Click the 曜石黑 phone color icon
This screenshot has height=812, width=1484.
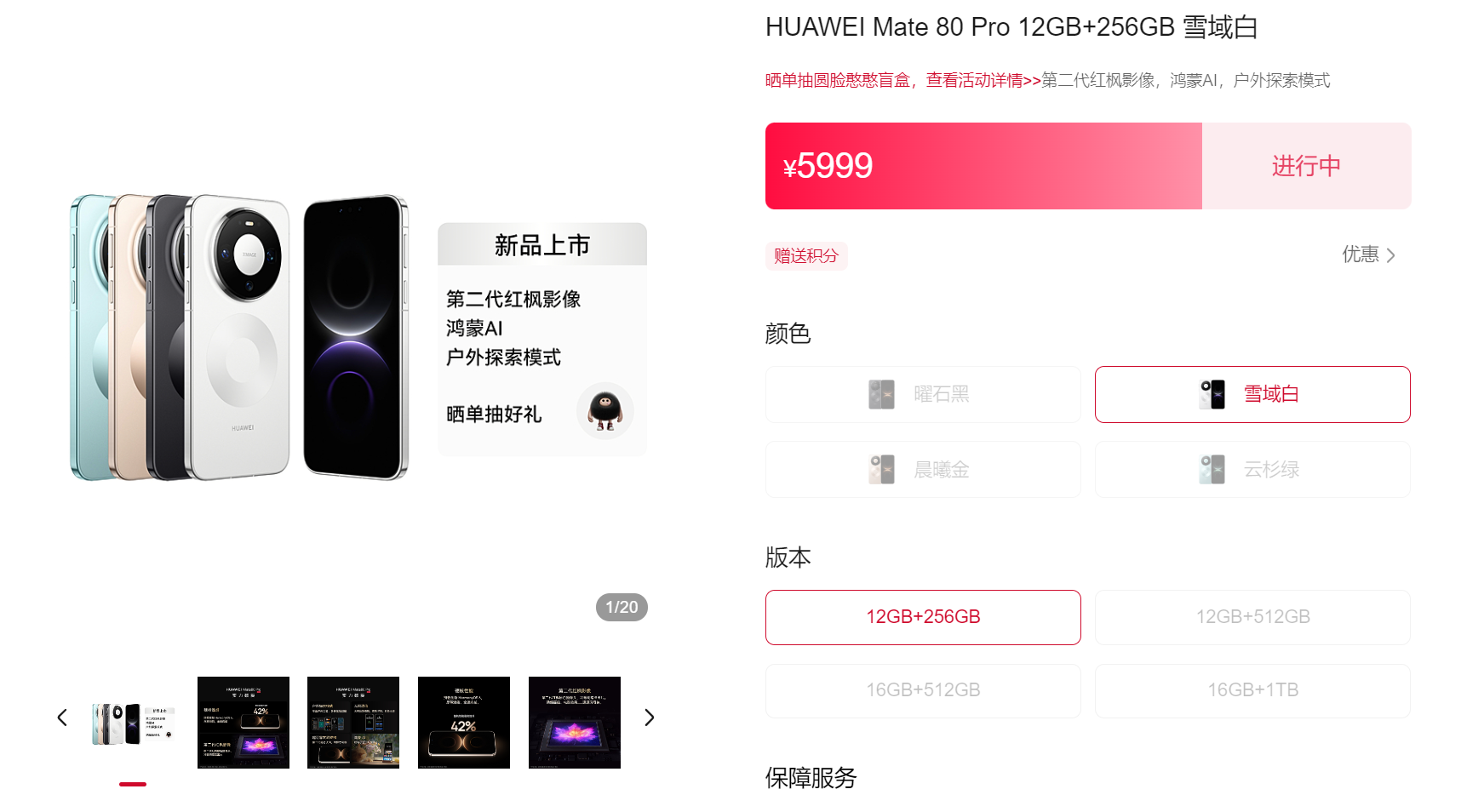881,394
